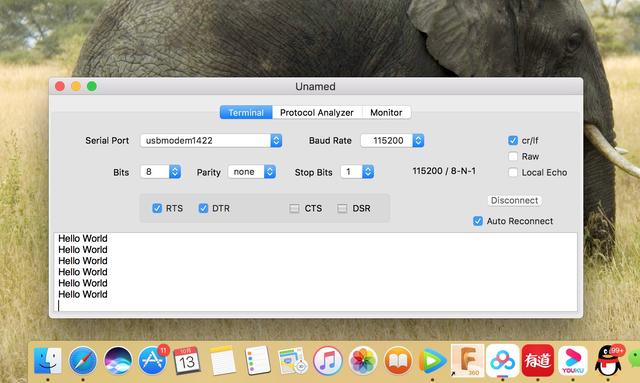640x383 pixels.
Task: Close the Unamed window with red button
Action: pos(60,86)
